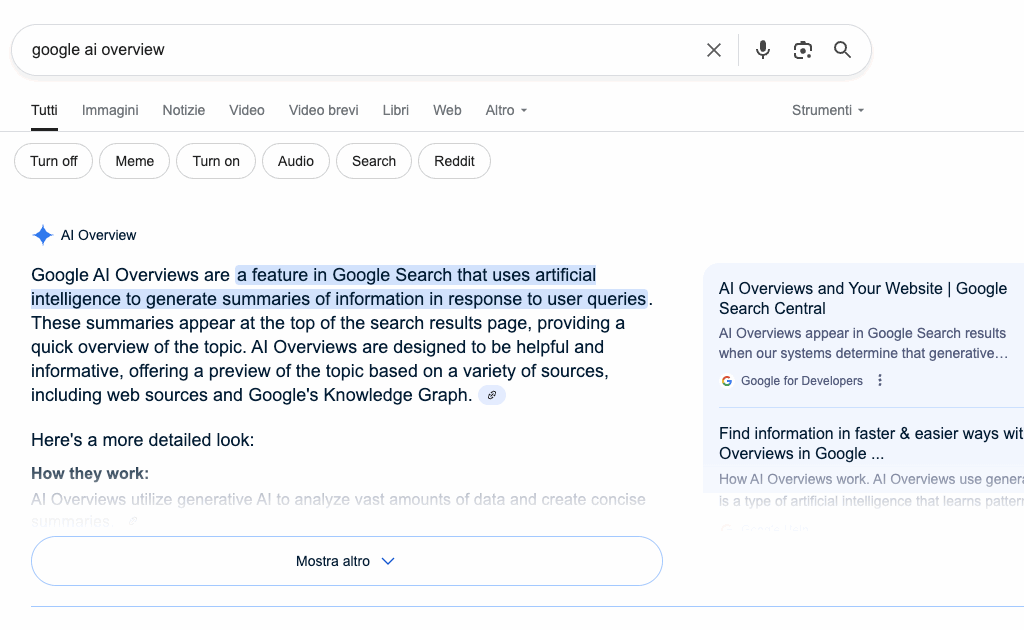1024x630 pixels.
Task: Choose the Meme filter chip
Action: (x=135, y=161)
